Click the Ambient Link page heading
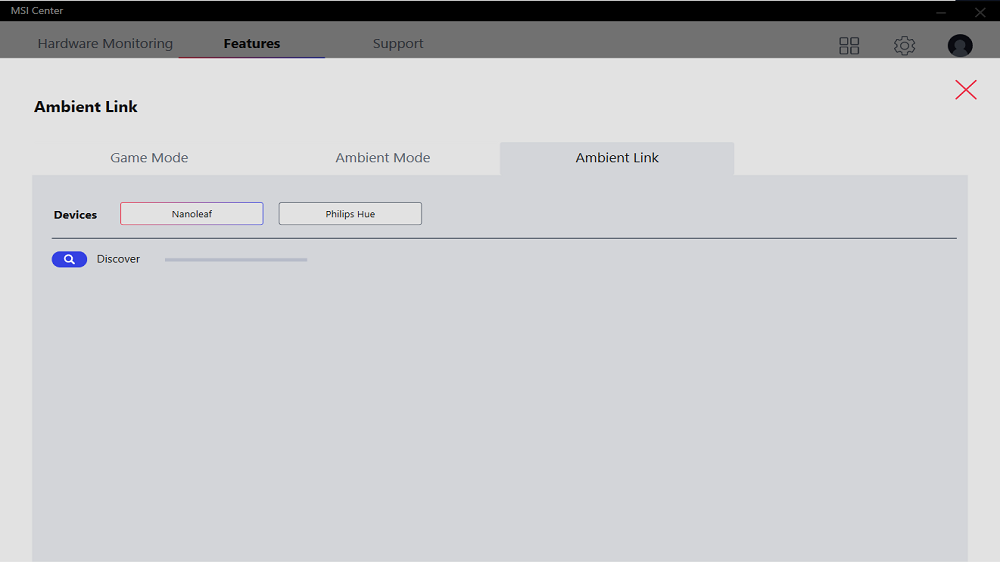Screen dimensions: 1000x562 tap(86, 107)
